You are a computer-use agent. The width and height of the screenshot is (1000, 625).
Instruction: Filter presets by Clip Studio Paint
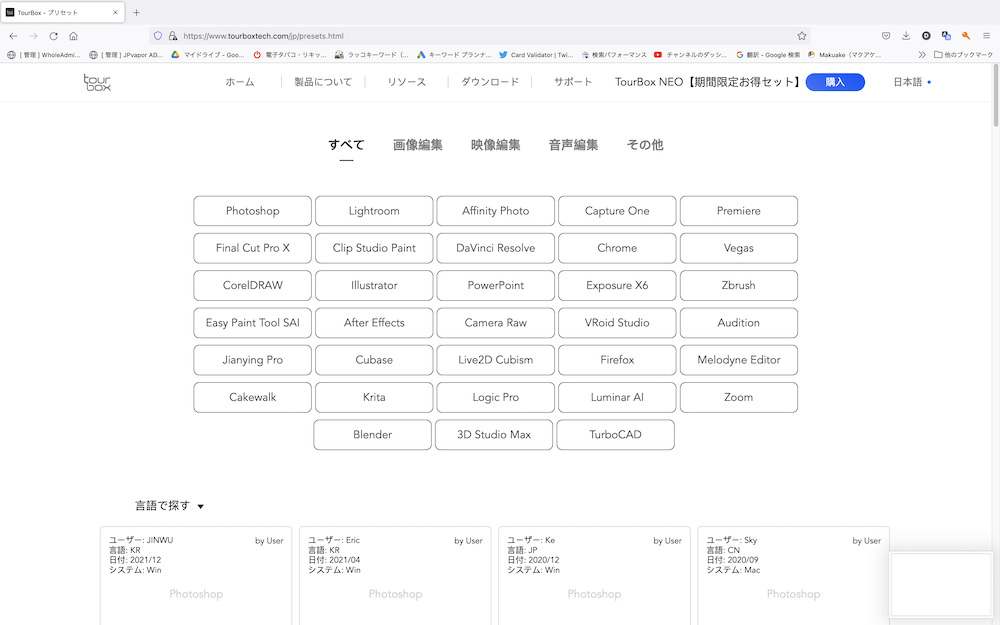pyautogui.click(x=374, y=248)
